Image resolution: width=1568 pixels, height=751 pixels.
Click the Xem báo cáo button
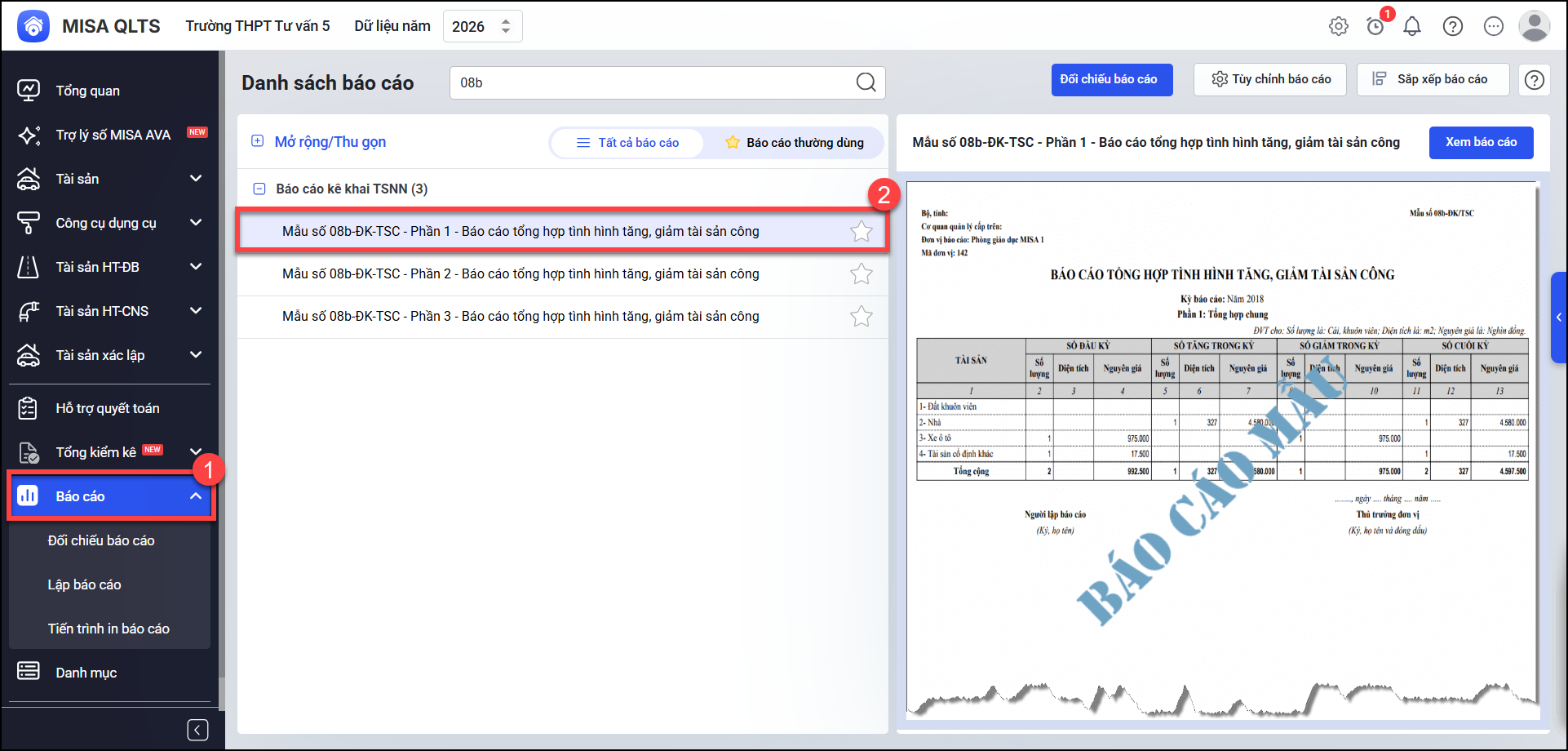(x=1481, y=143)
